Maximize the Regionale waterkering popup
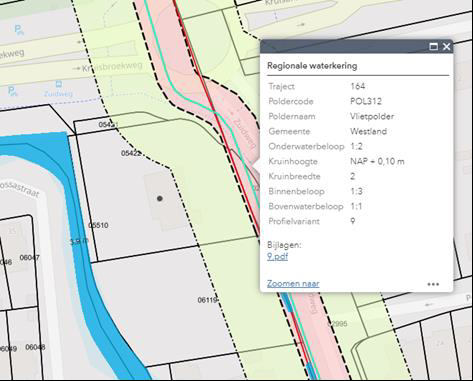The width and height of the screenshot is (473, 381). coord(433,47)
